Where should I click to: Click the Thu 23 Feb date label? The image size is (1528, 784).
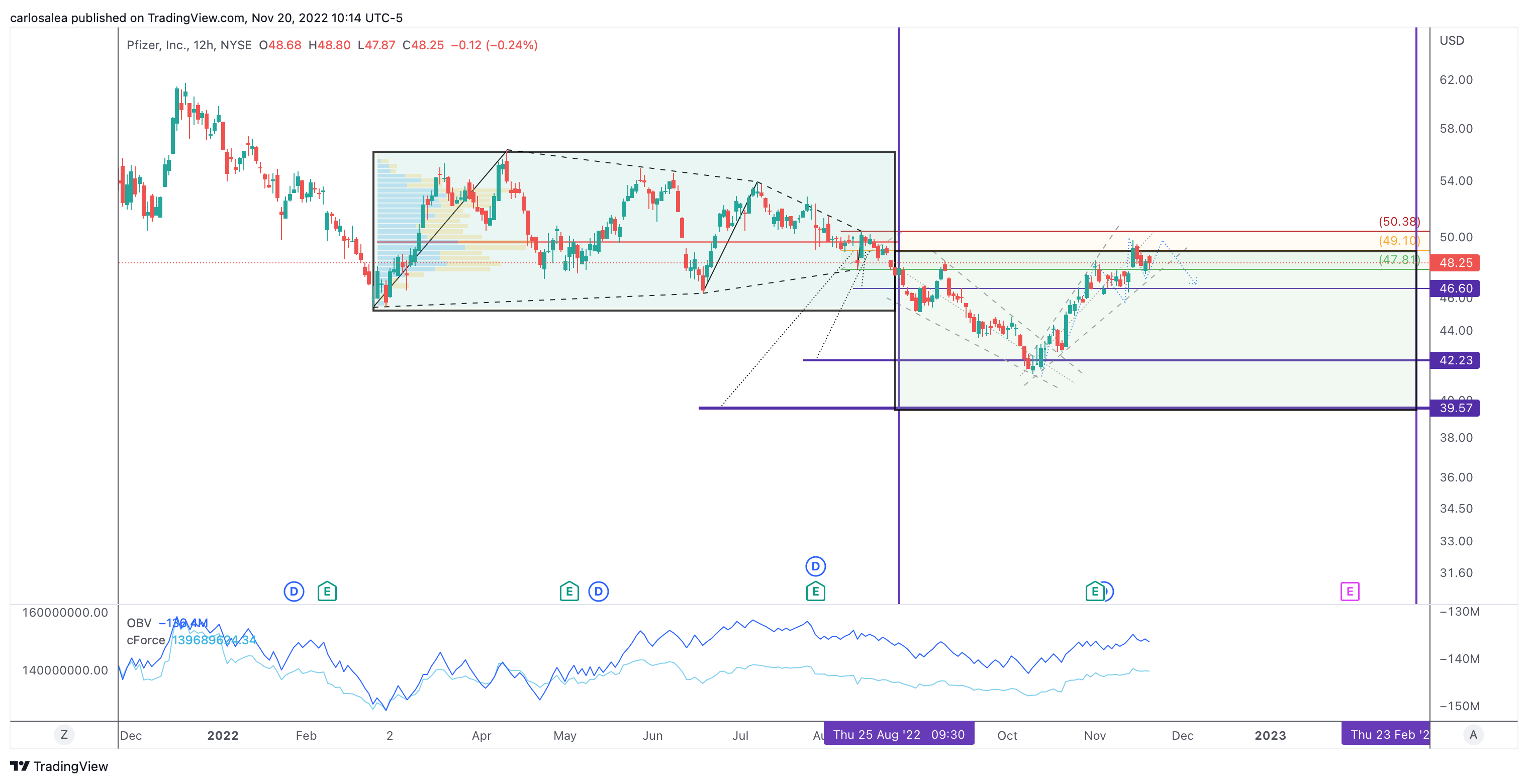pyautogui.click(x=1386, y=734)
